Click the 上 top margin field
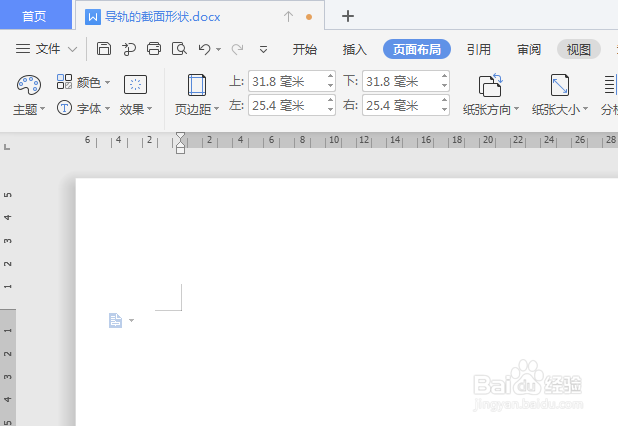 coord(287,82)
